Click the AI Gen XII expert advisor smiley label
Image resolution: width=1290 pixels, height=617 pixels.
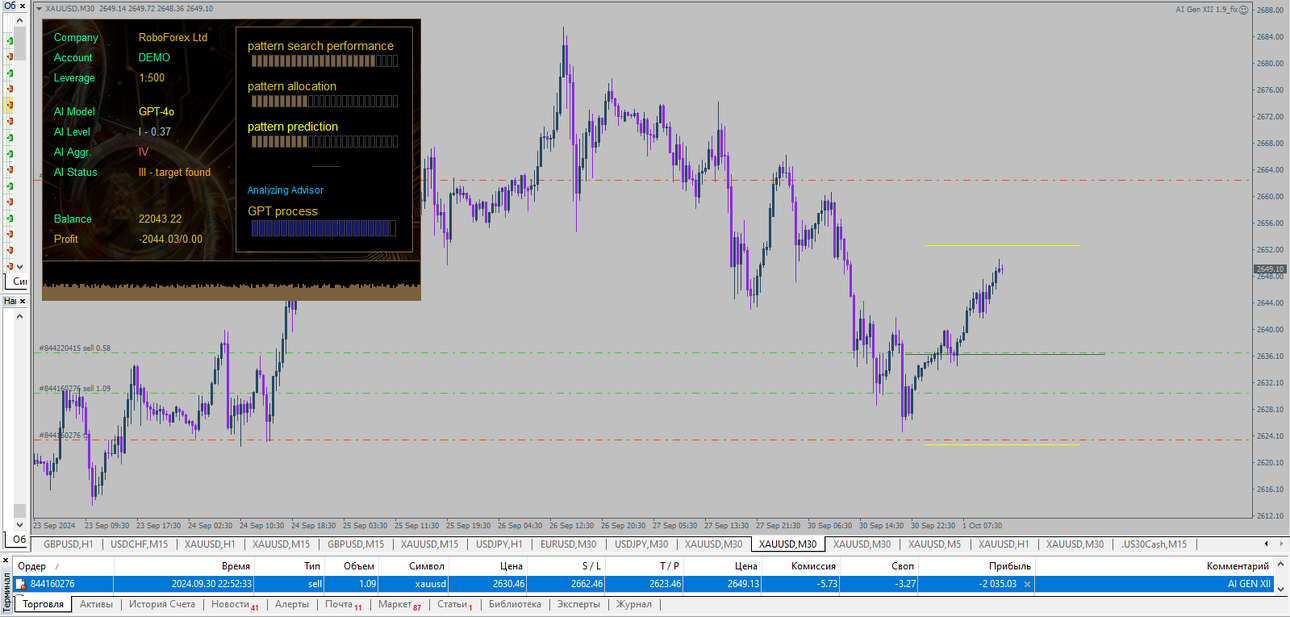(1213, 9)
